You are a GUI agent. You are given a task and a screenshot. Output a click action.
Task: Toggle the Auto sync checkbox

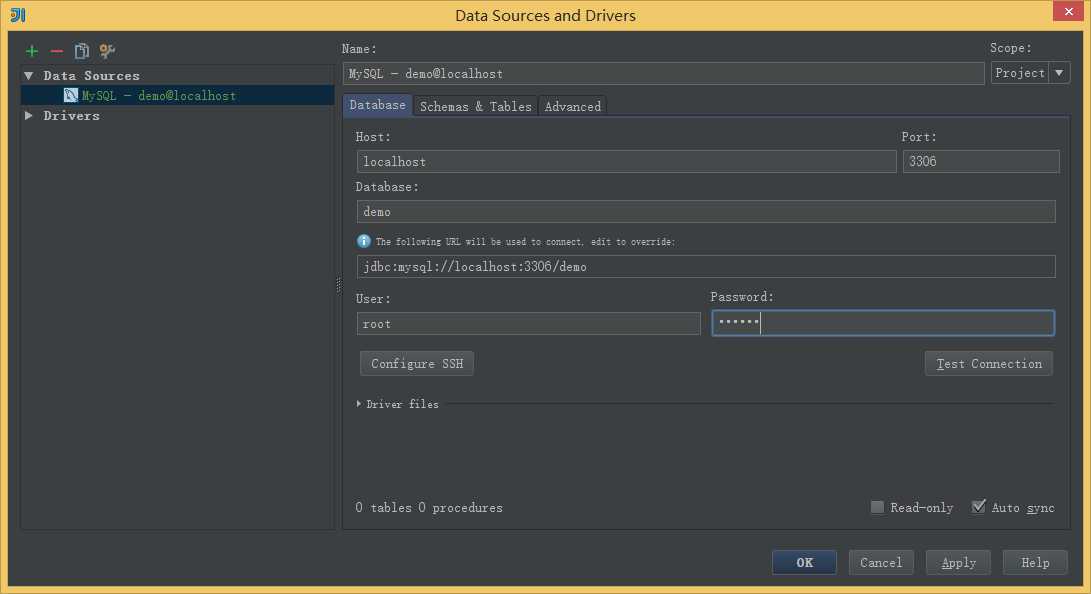coord(978,506)
